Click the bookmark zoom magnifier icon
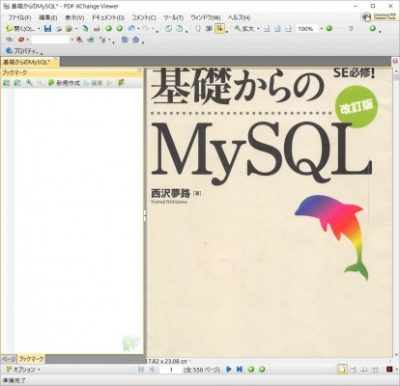Viewport: 400px width, 386px height. (x=29, y=83)
